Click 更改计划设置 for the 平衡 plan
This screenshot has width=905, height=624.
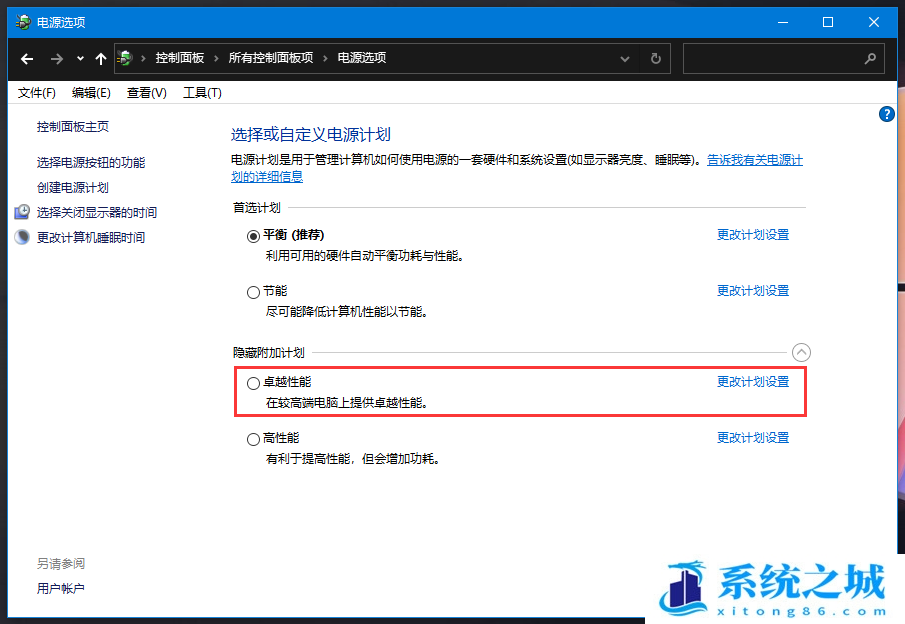752,235
